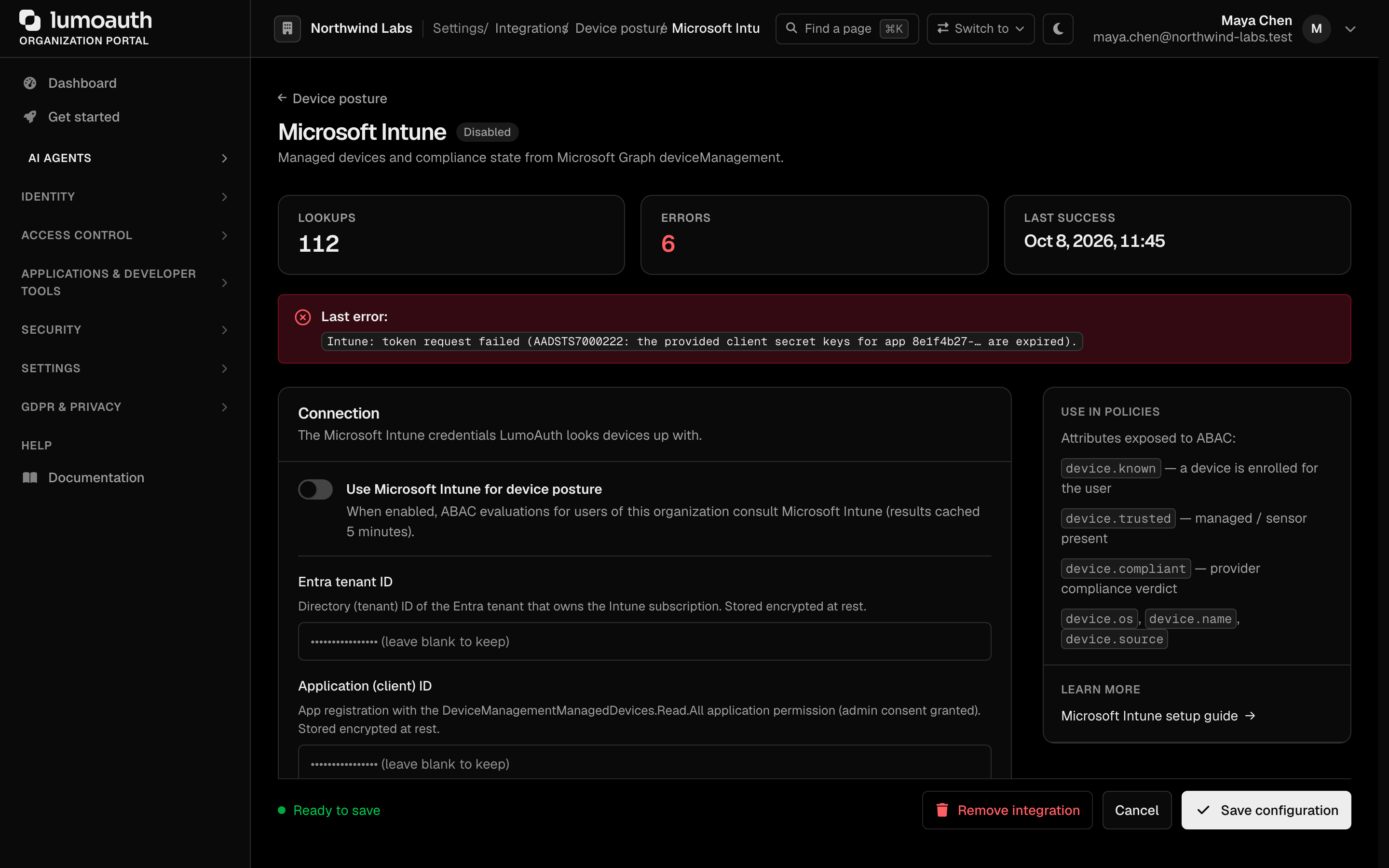Expand the Identity section

pyautogui.click(x=125, y=197)
